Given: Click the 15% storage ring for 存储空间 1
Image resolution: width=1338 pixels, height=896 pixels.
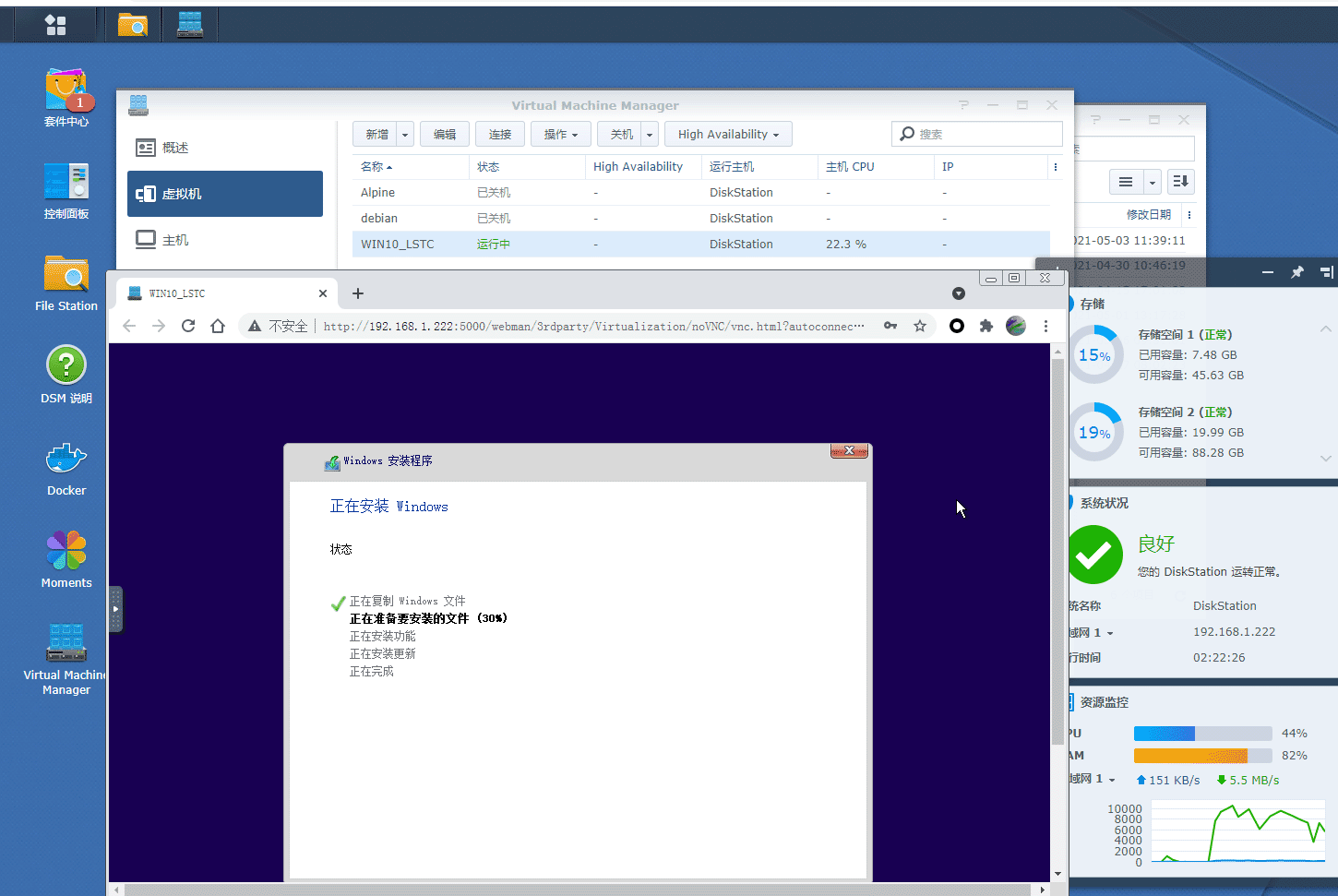Looking at the screenshot, I should (1095, 355).
